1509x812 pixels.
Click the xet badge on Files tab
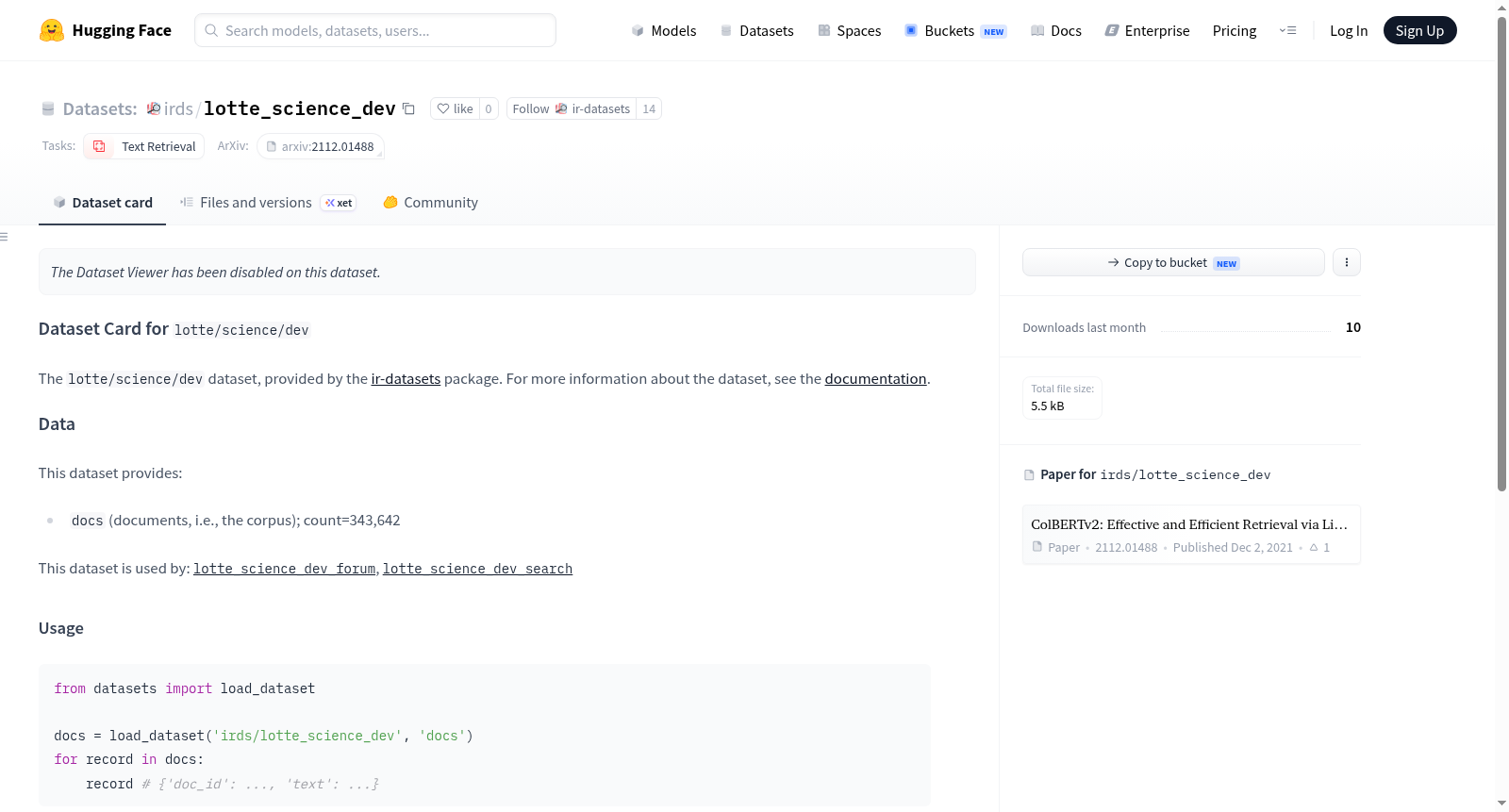[339, 203]
